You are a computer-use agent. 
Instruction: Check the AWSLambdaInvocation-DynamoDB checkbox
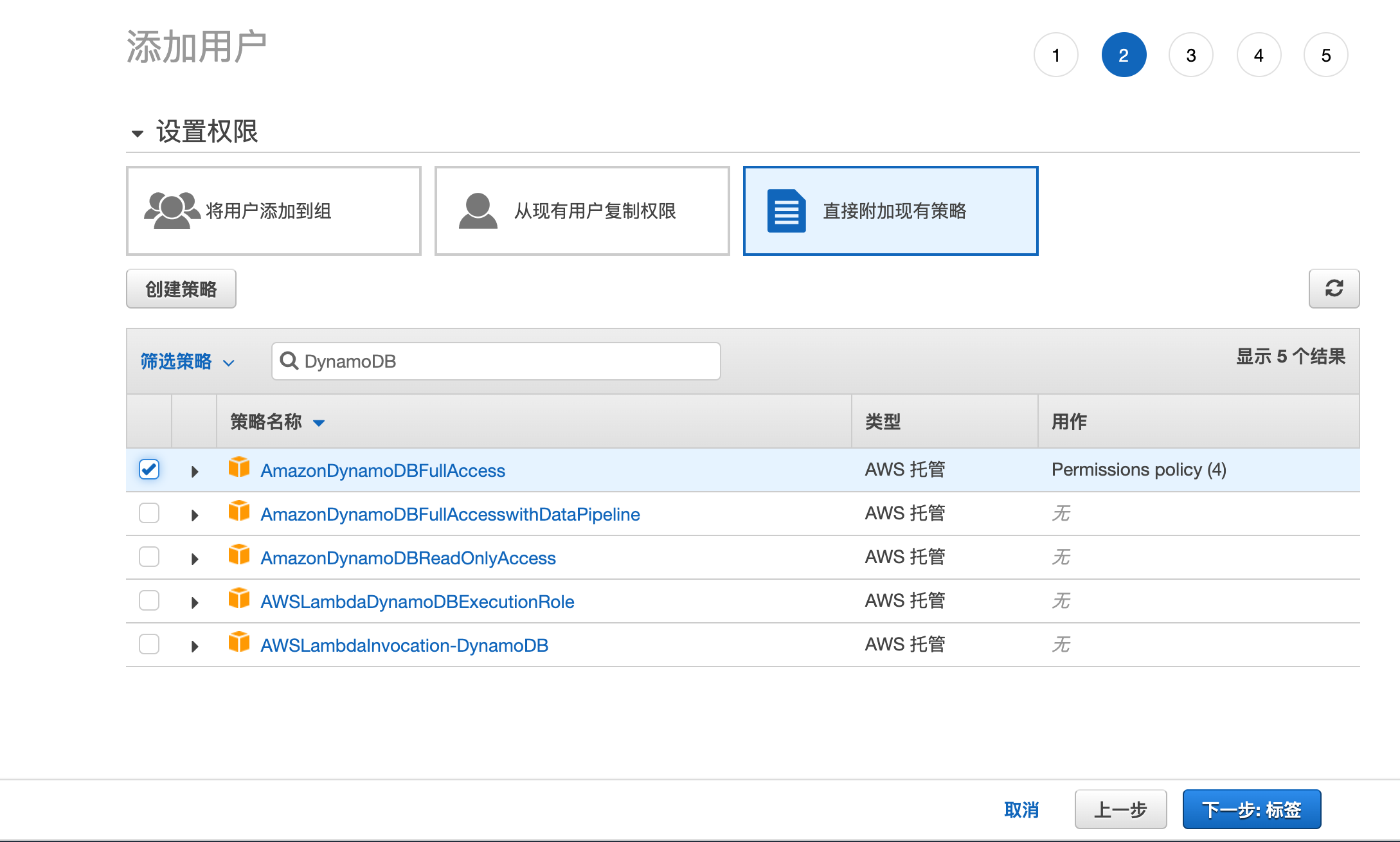point(149,644)
